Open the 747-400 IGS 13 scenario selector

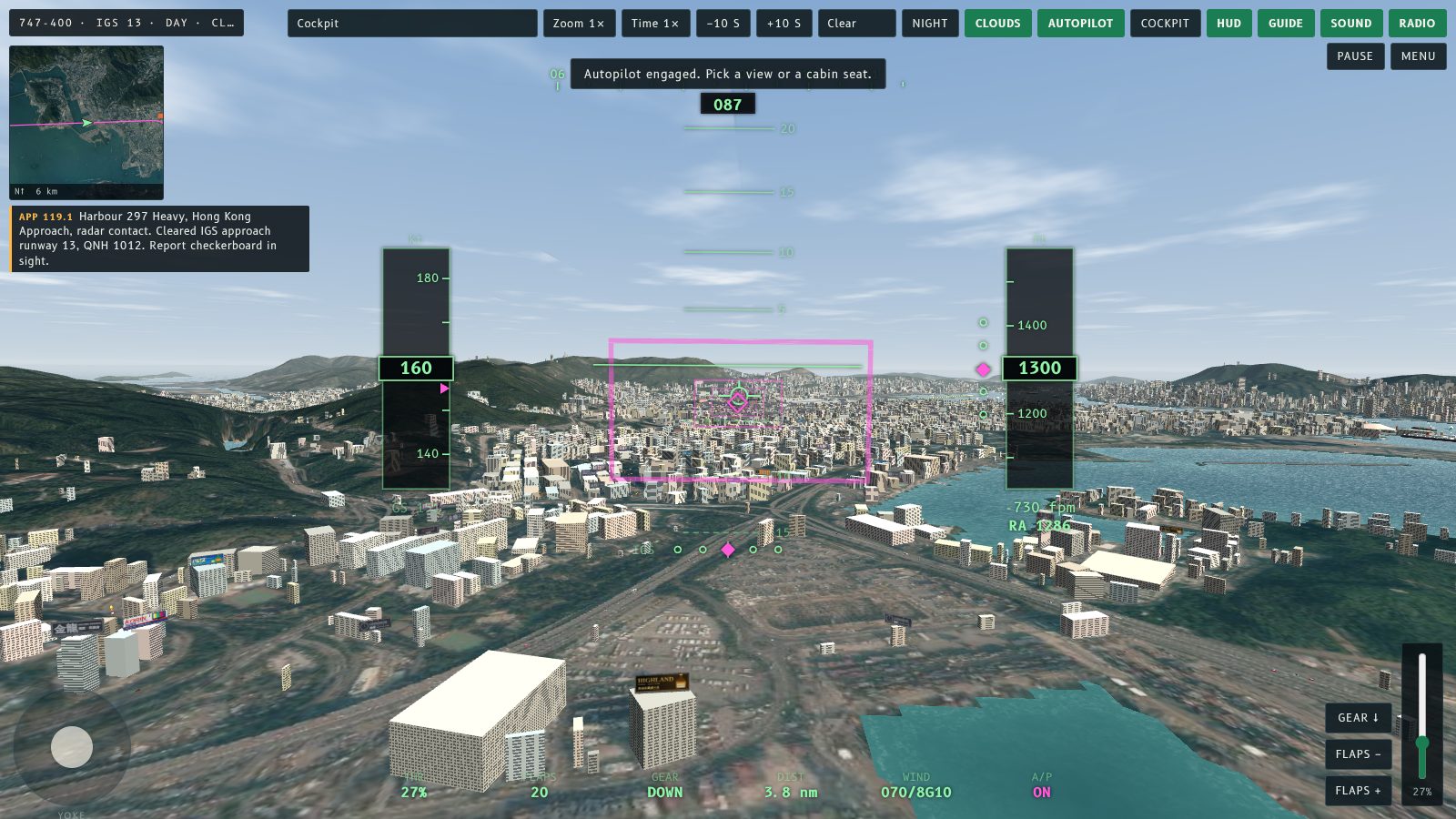tap(126, 23)
